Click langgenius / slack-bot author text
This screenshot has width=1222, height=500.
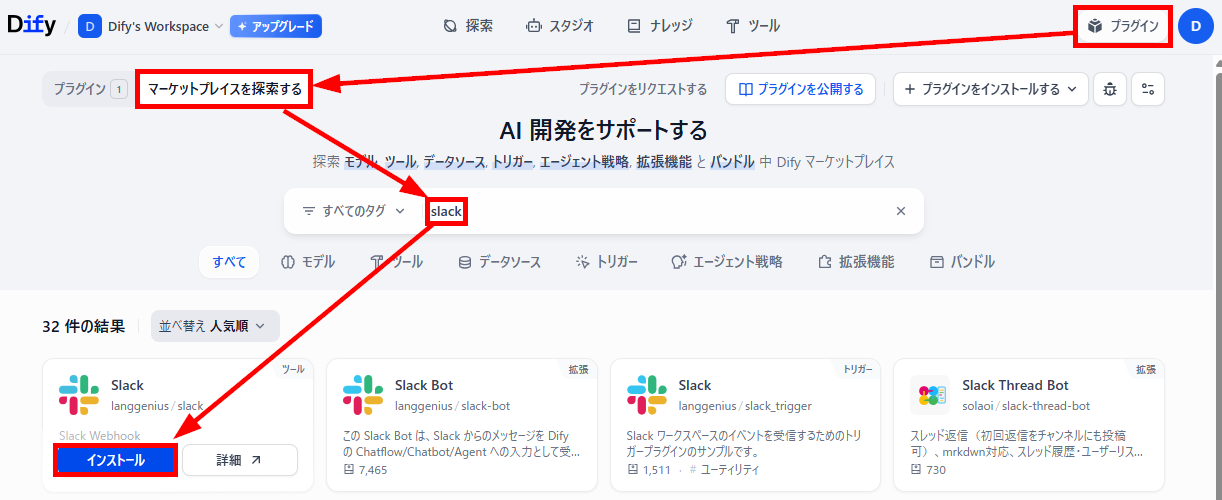click(x=452, y=406)
